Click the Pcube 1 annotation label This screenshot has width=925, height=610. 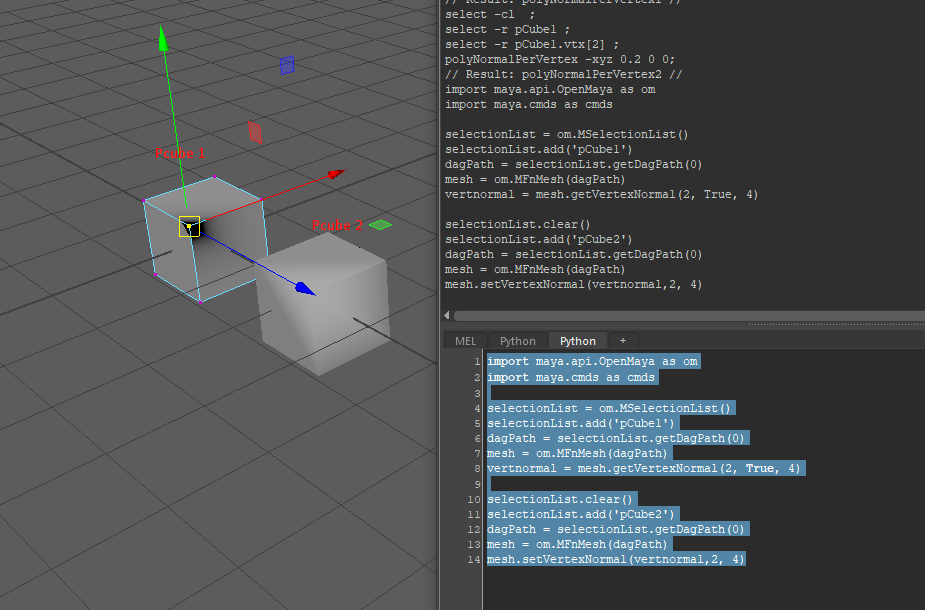coord(178,153)
